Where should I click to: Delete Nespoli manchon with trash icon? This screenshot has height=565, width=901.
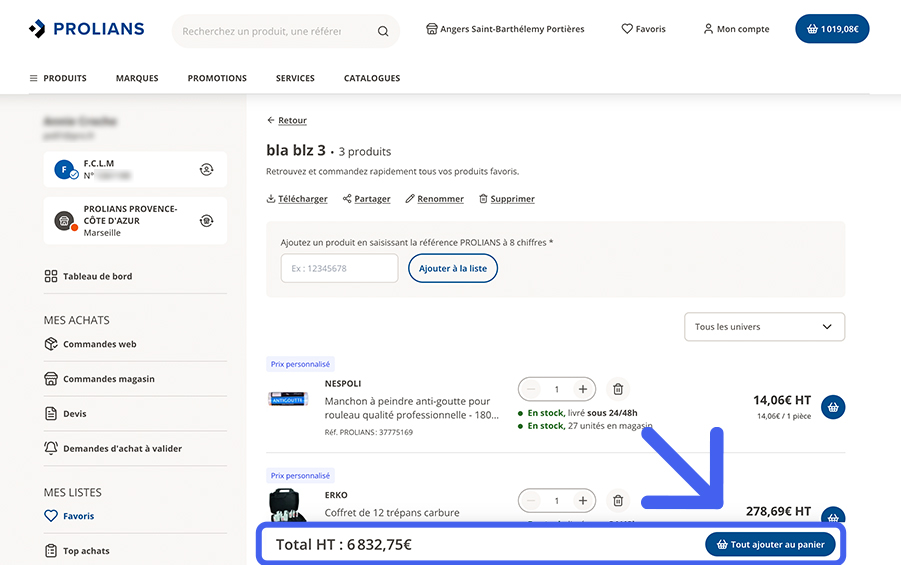point(618,389)
